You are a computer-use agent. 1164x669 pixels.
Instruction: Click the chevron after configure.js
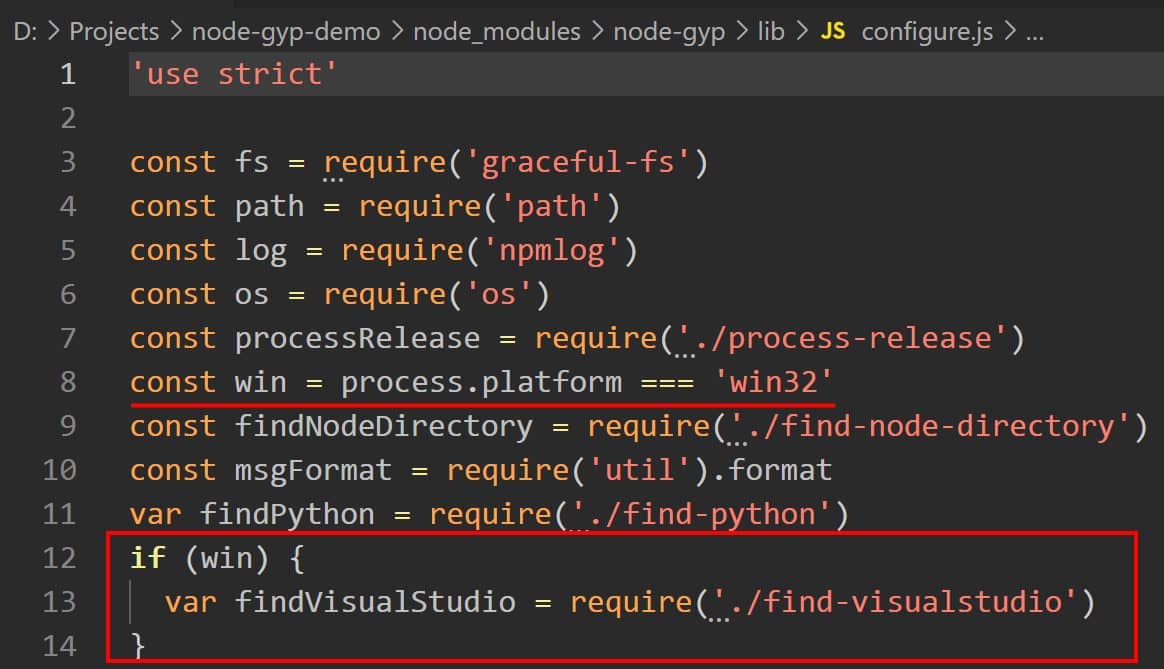(x=1010, y=31)
